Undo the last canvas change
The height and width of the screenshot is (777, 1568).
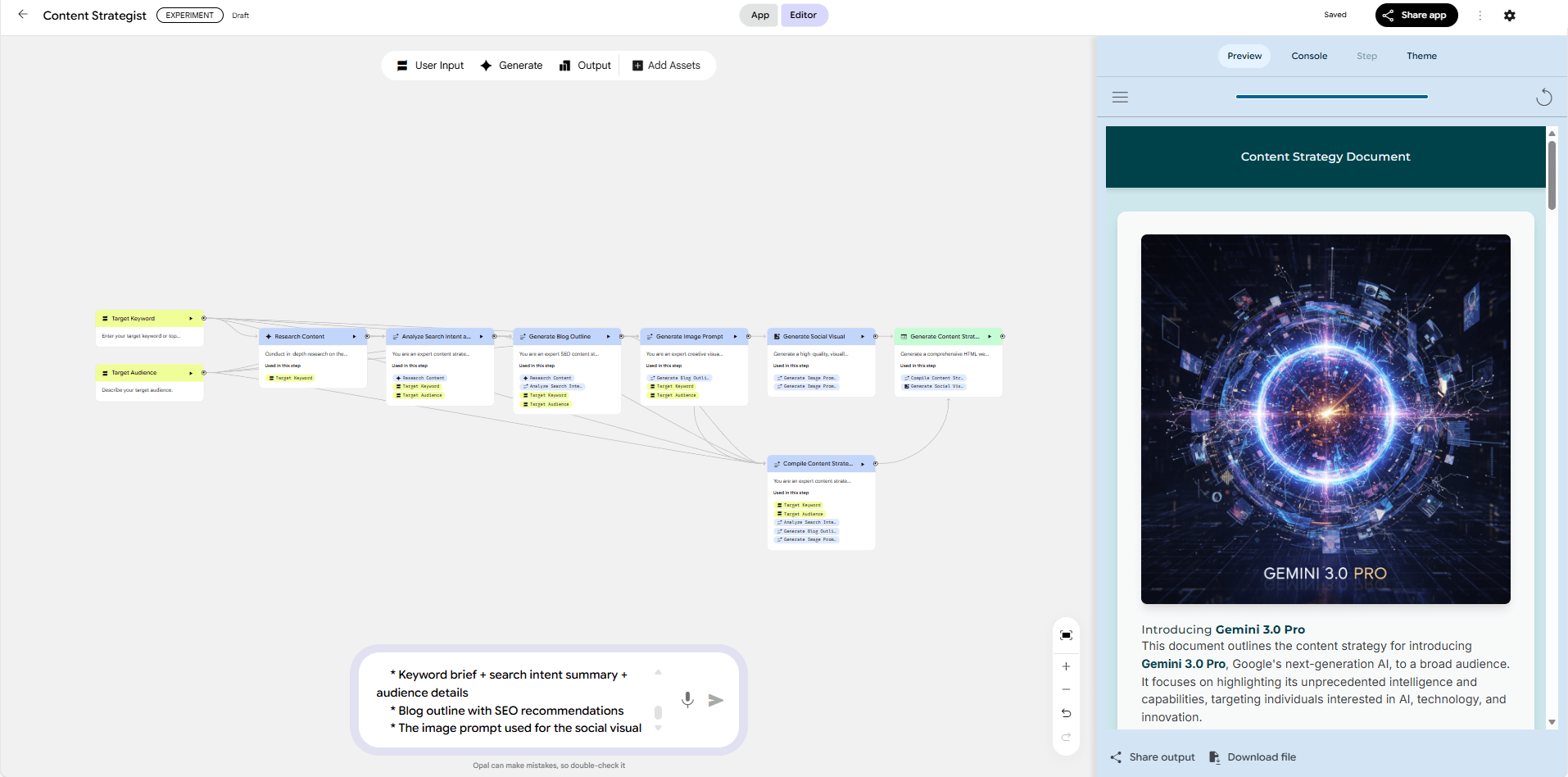point(1066,713)
